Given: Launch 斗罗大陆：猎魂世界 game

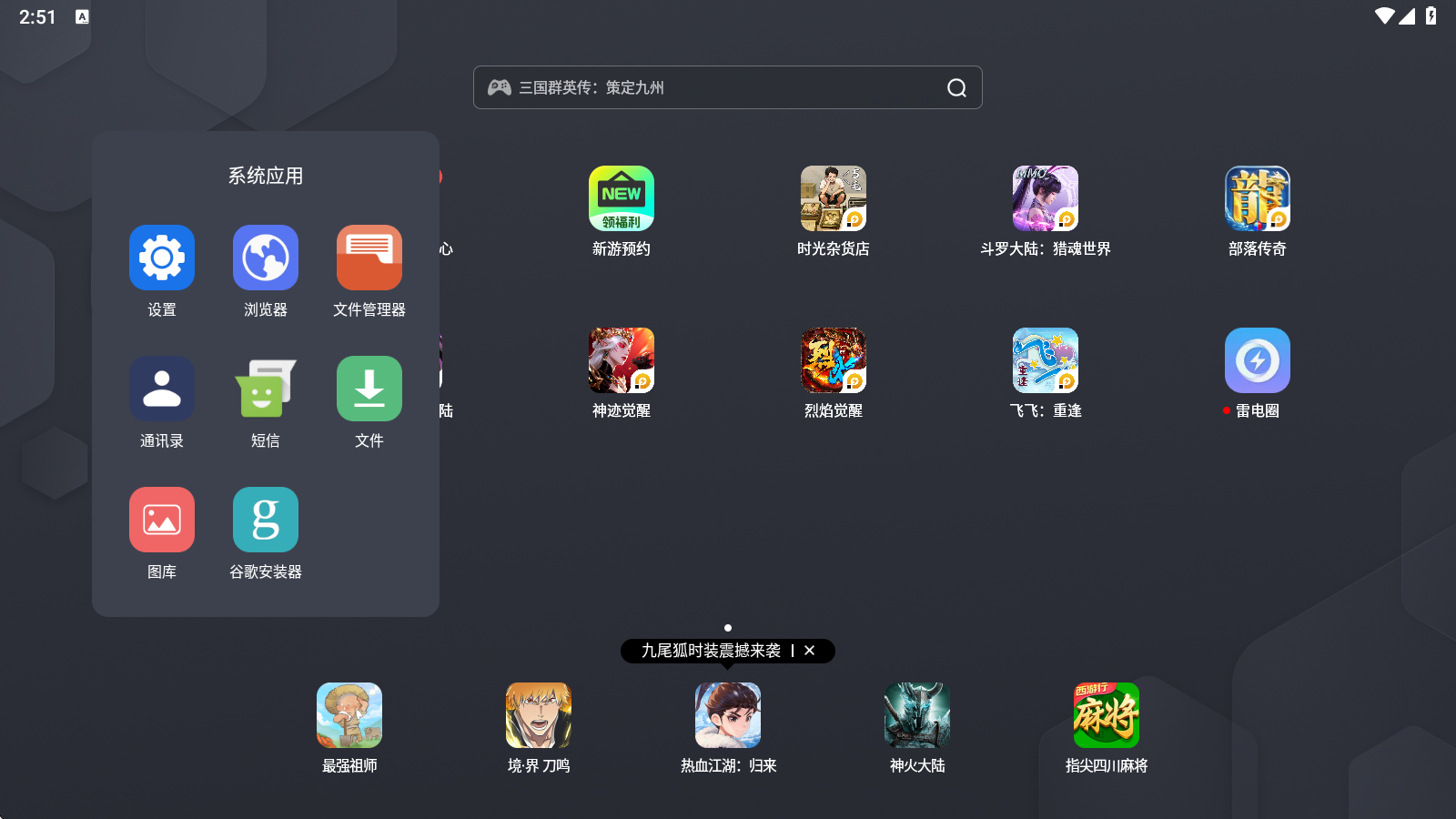Looking at the screenshot, I should click(x=1046, y=198).
